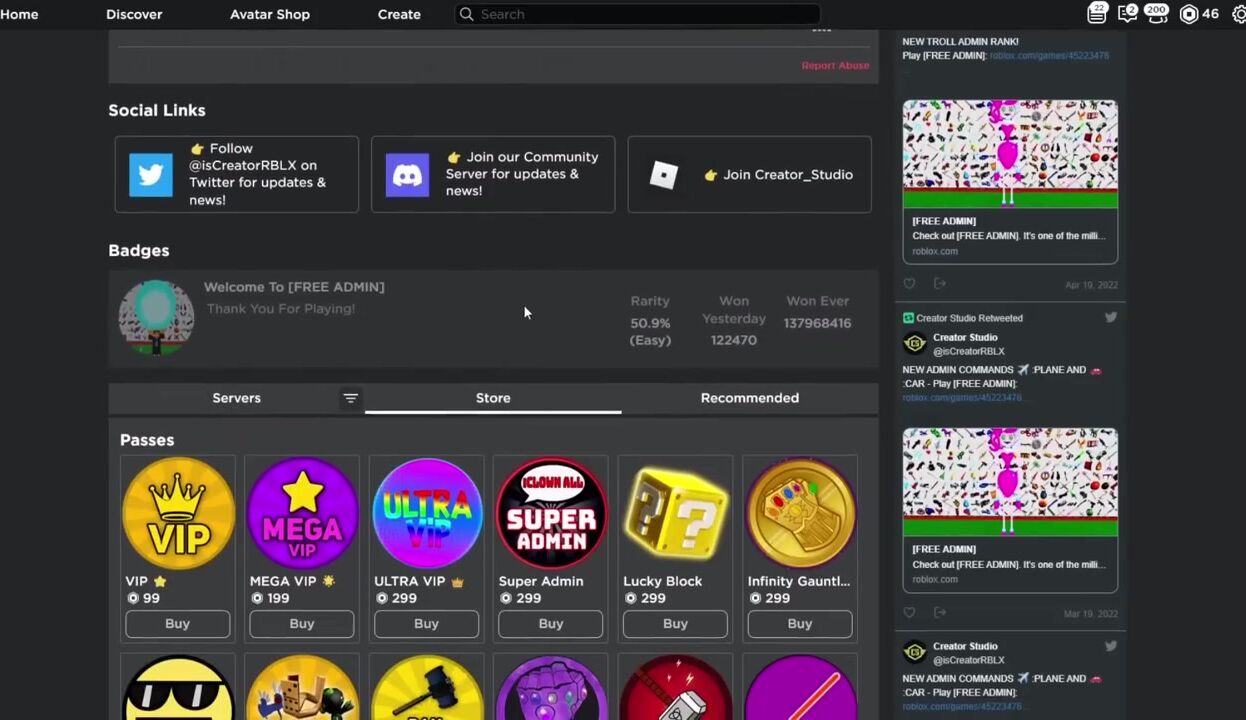Buy the Lucky Block pass
The height and width of the screenshot is (720, 1246).
click(675, 624)
